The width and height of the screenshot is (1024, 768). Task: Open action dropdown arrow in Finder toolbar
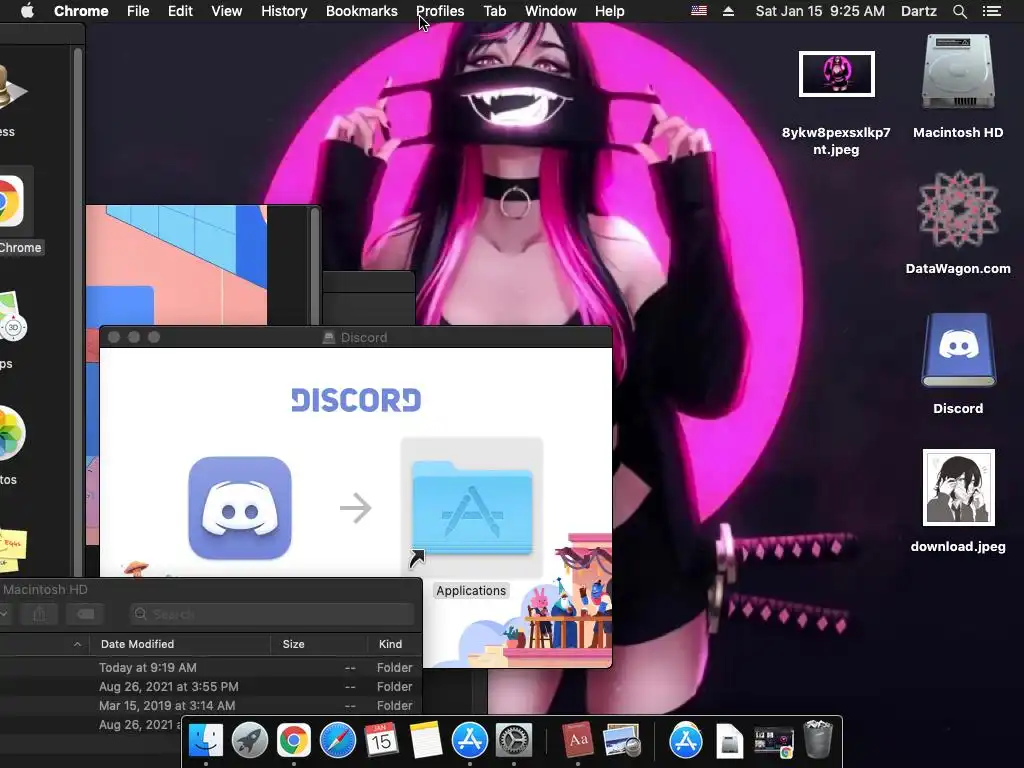coord(4,614)
